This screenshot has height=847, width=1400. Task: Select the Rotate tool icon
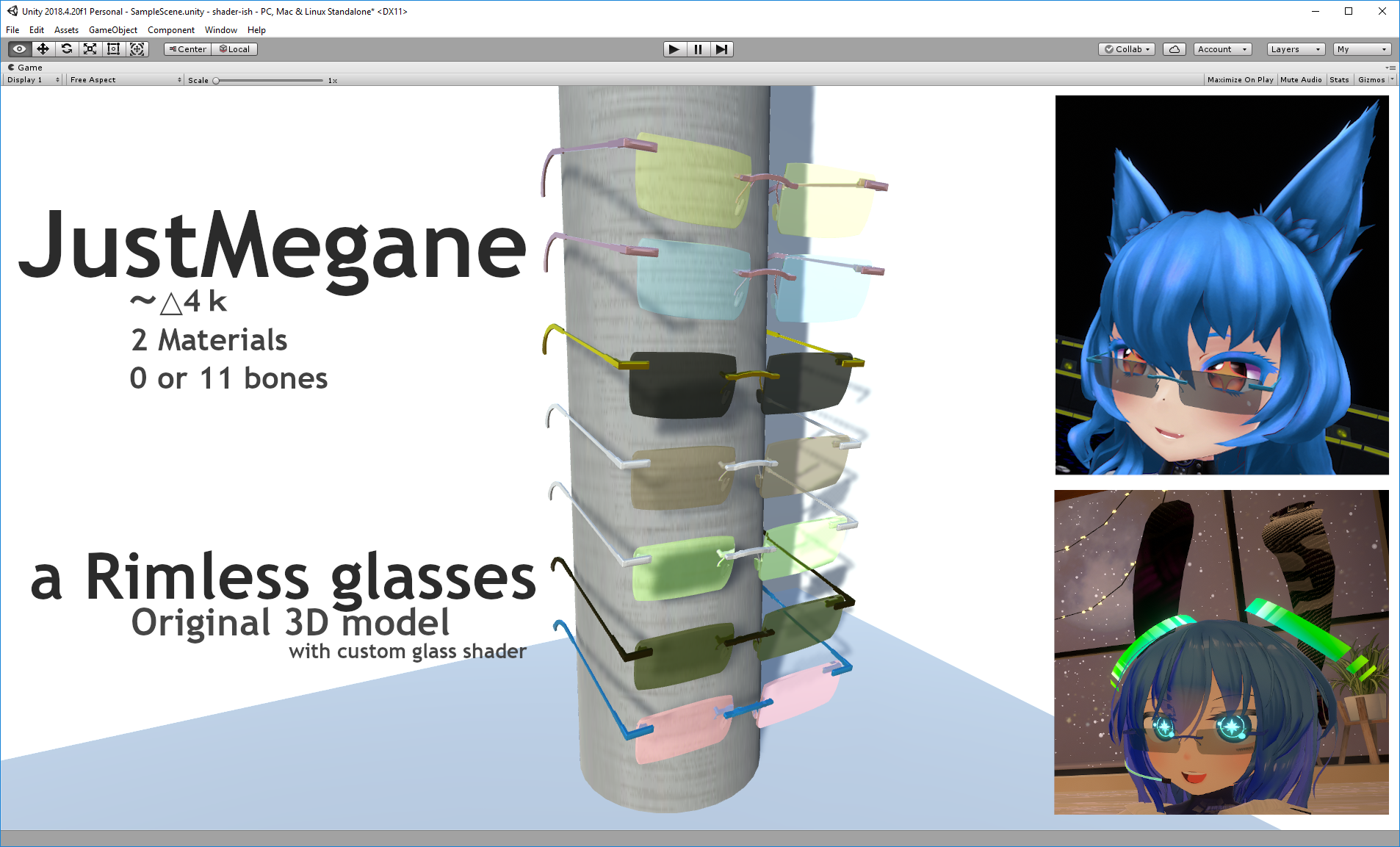[x=67, y=49]
